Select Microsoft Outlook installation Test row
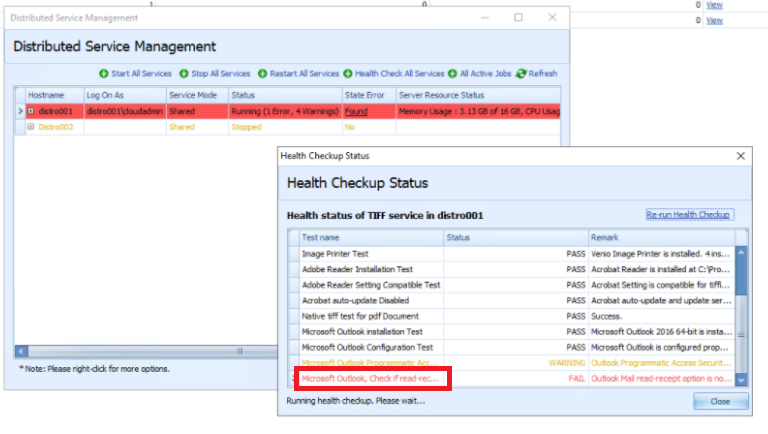Viewport: 768px width, 434px height. click(x=512, y=332)
